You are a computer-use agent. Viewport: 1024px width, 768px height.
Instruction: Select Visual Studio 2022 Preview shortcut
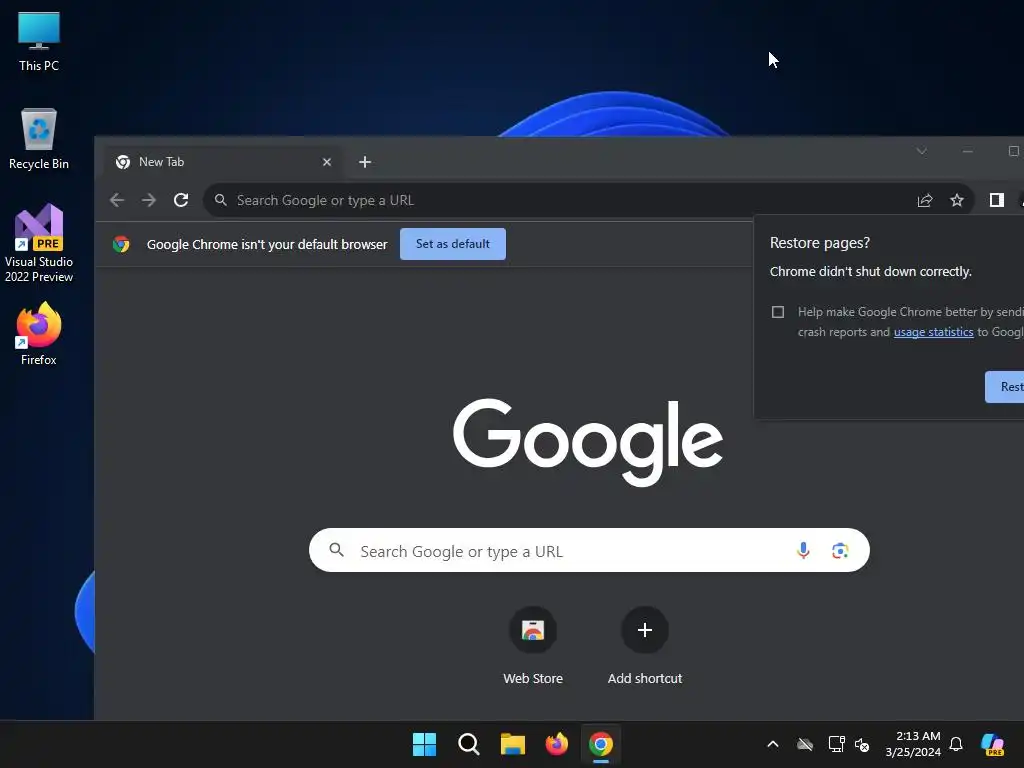point(39,243)
